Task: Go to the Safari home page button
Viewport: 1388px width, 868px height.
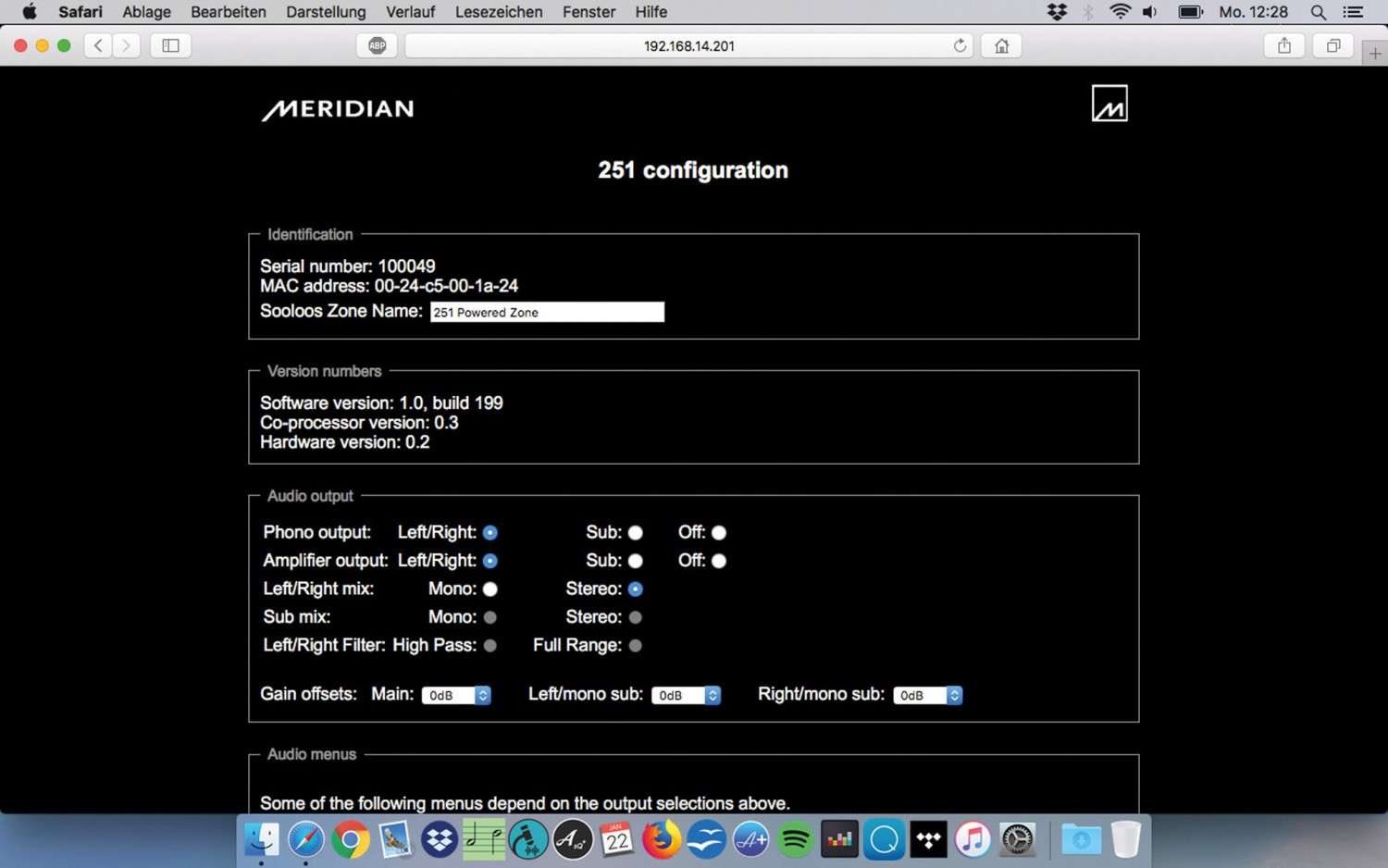Action: [1001, 45]
